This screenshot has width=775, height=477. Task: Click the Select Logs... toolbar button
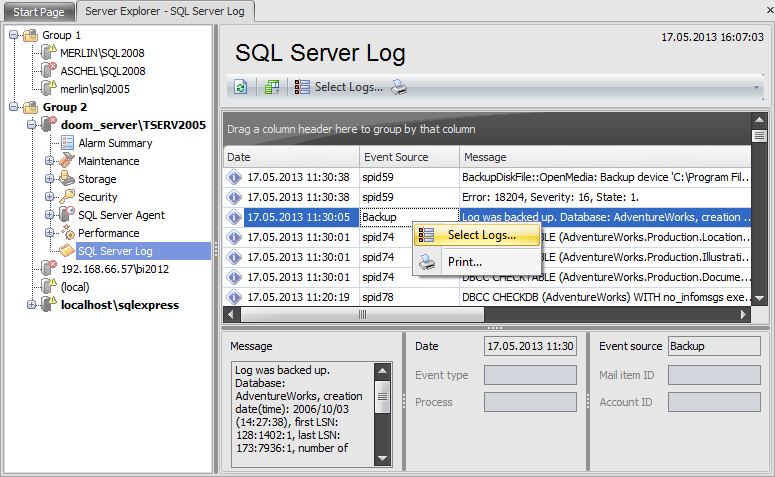[339, 87]
